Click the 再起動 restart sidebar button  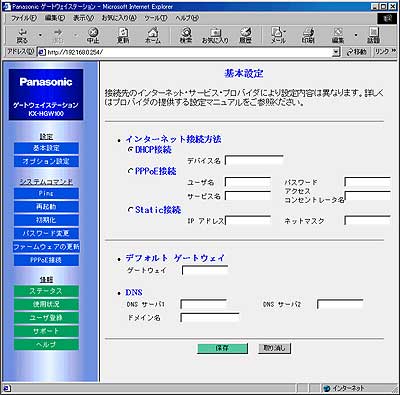point(46,207)
